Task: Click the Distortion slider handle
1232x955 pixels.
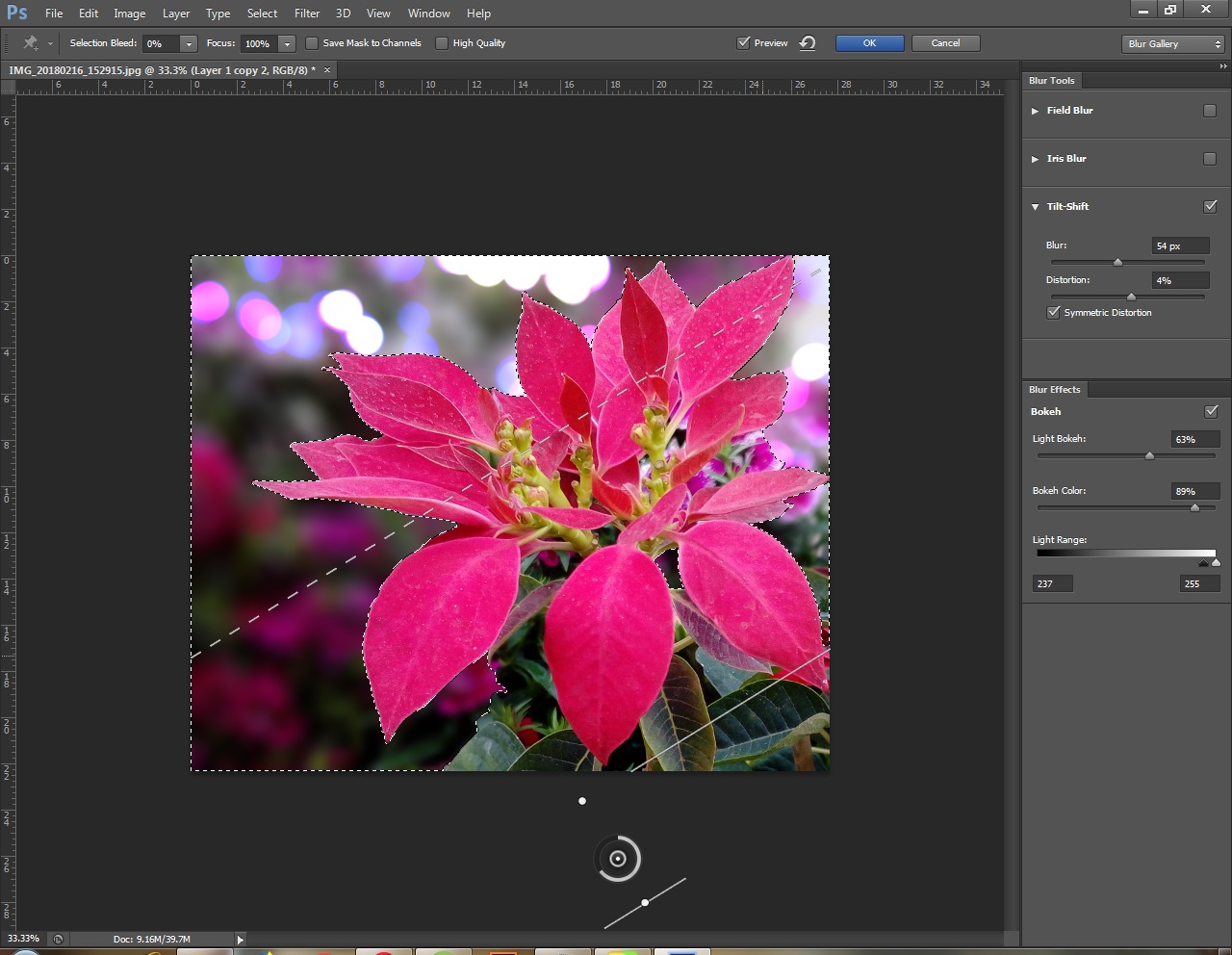Action: pyautogui.click(x=1131, y=297)
